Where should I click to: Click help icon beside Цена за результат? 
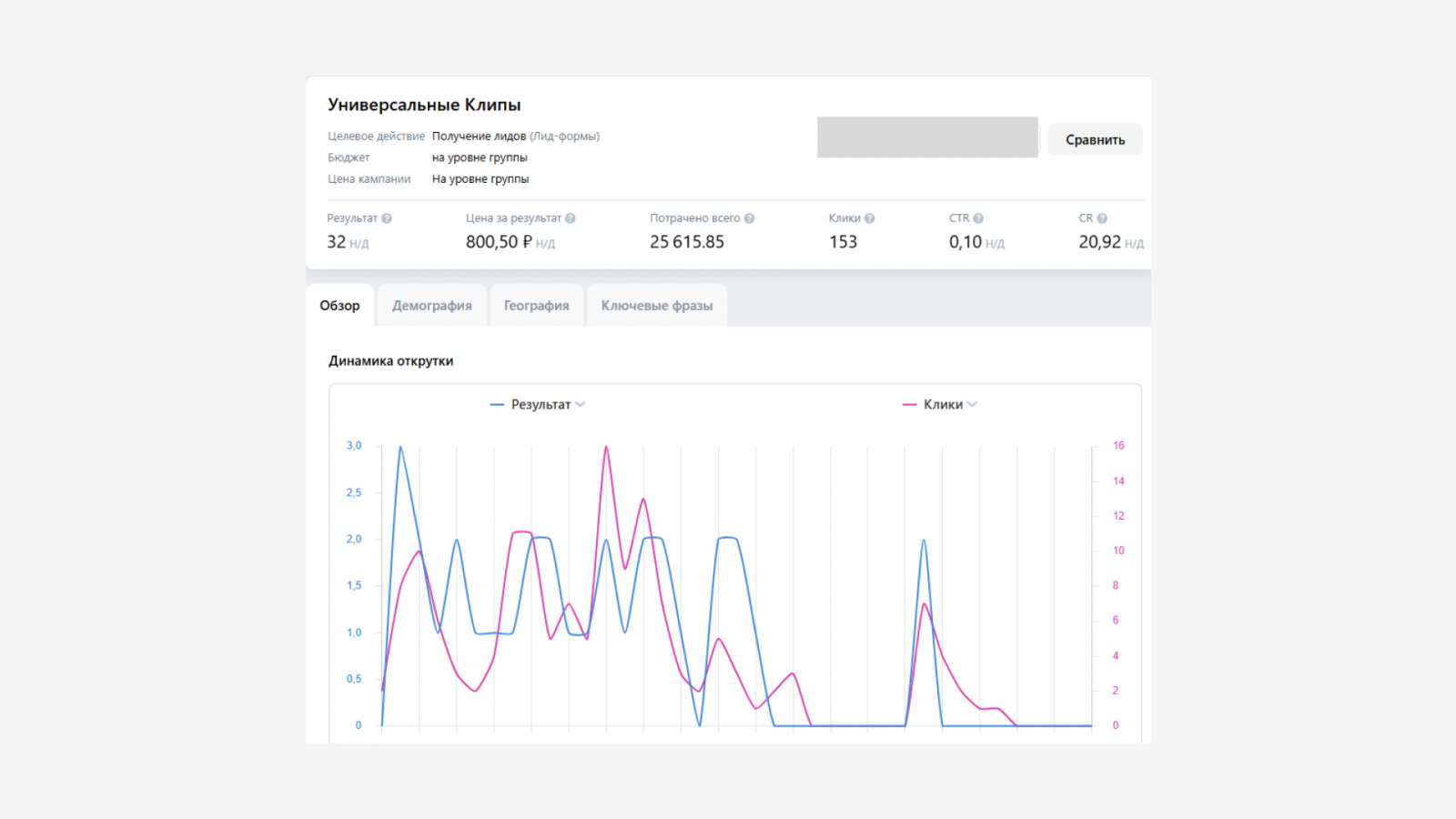point(571,218)
